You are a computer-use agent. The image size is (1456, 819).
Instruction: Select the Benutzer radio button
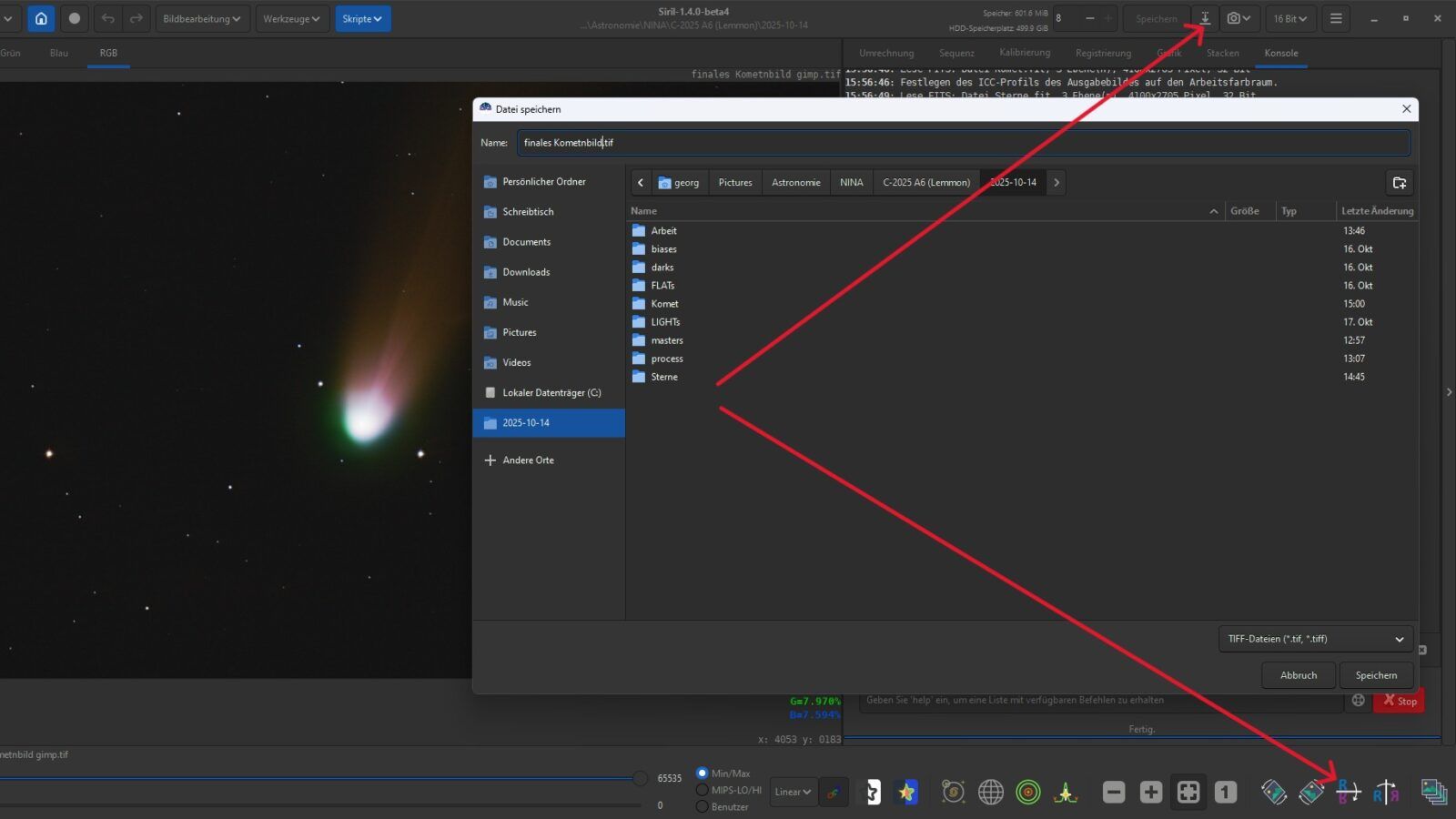pos(702,806)
